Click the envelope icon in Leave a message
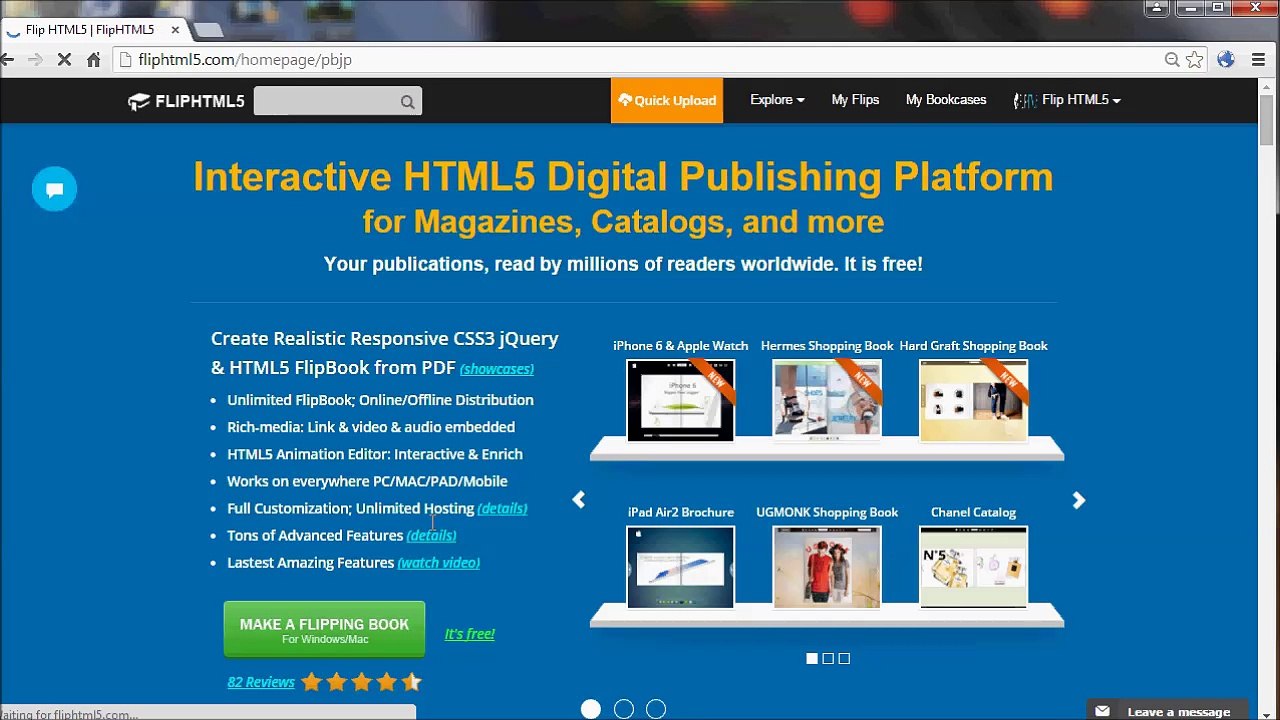The height and width of the screenshot is (720, 1280). [1102, 712]
